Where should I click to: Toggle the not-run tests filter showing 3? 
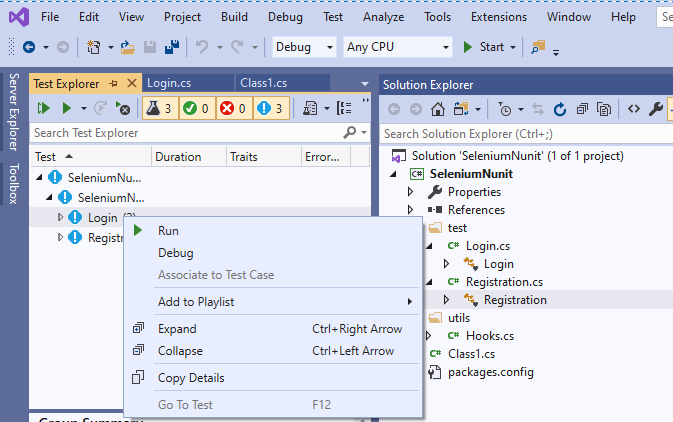271,108
